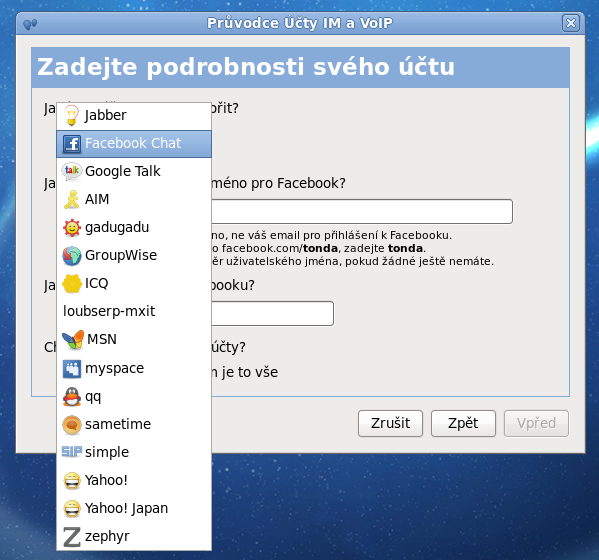Close the Průvodce Účty IM a VoIP window
Viewport: 599px width, 560px height.
571,23
